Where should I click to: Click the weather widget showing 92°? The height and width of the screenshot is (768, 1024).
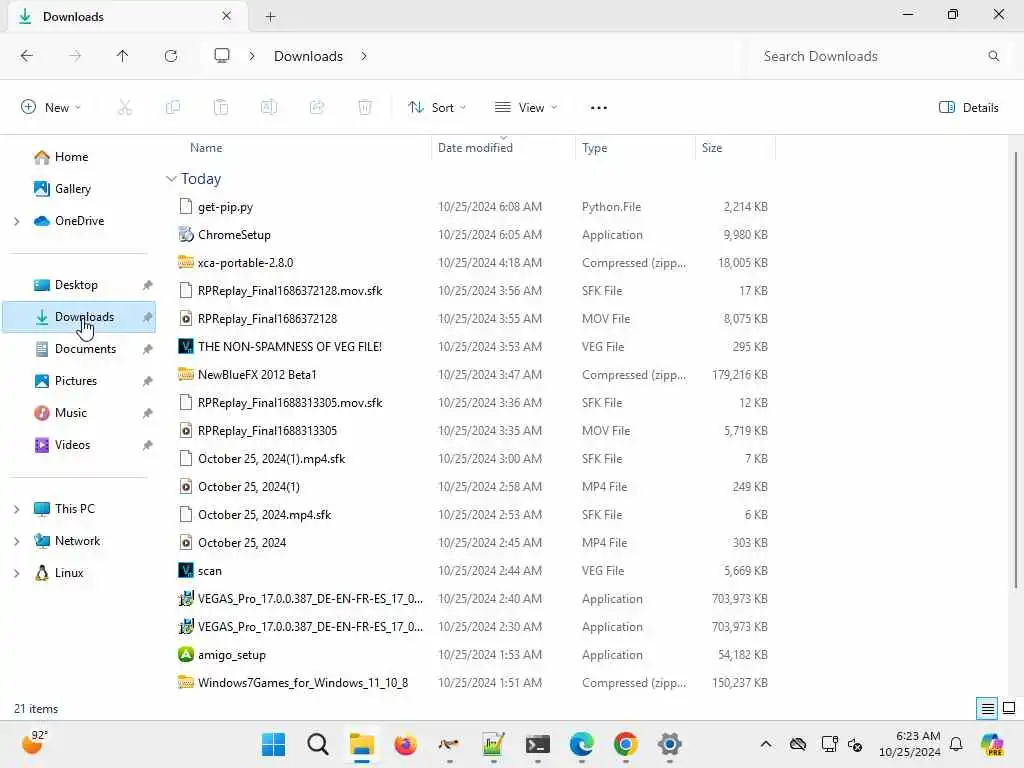pos(35,743)
